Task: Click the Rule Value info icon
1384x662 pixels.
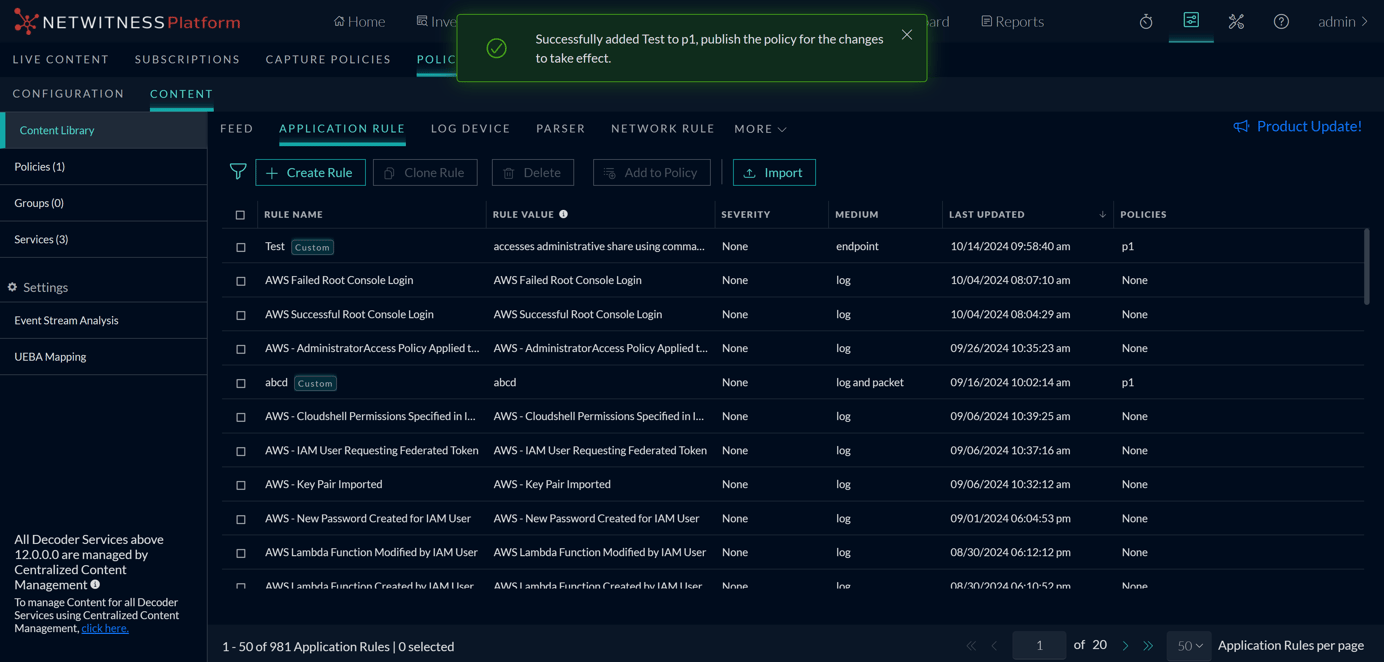Action: point(564,214)
